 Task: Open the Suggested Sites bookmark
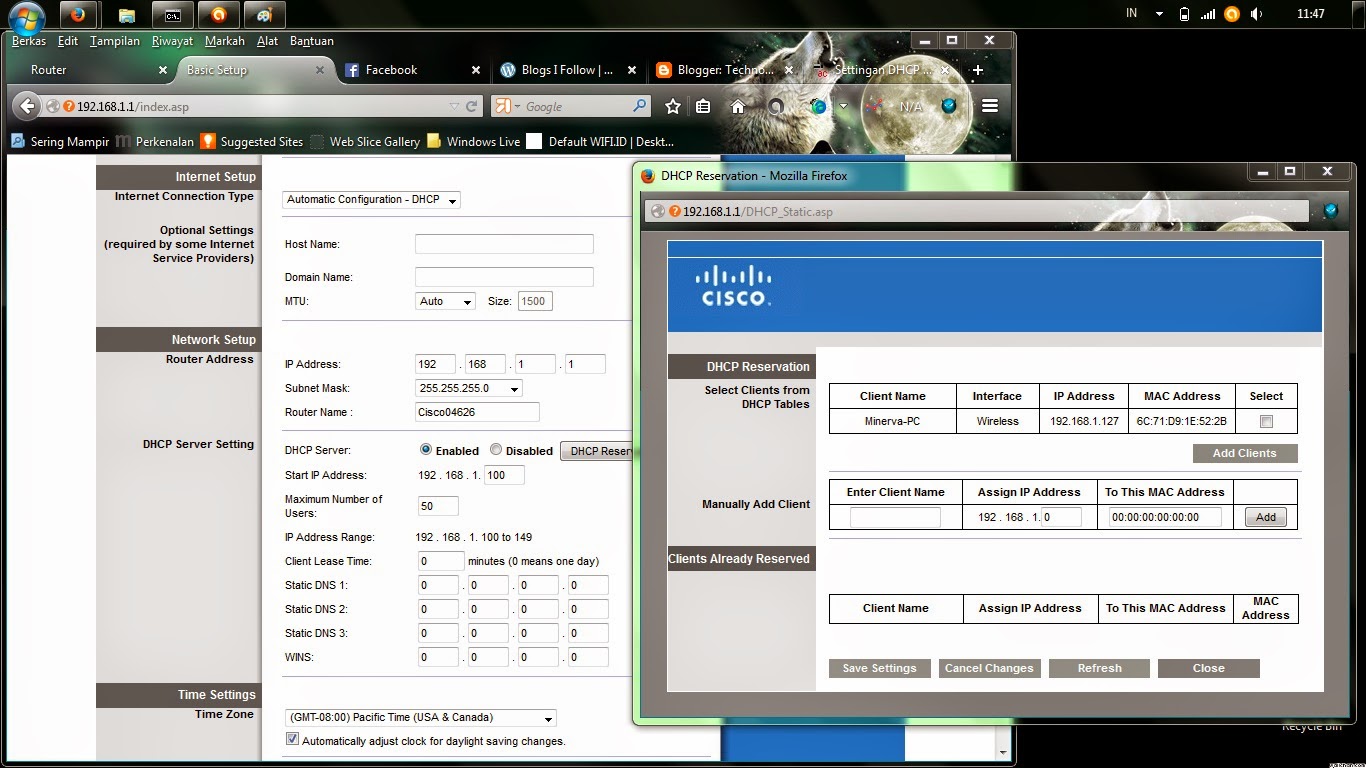[251, 142]
